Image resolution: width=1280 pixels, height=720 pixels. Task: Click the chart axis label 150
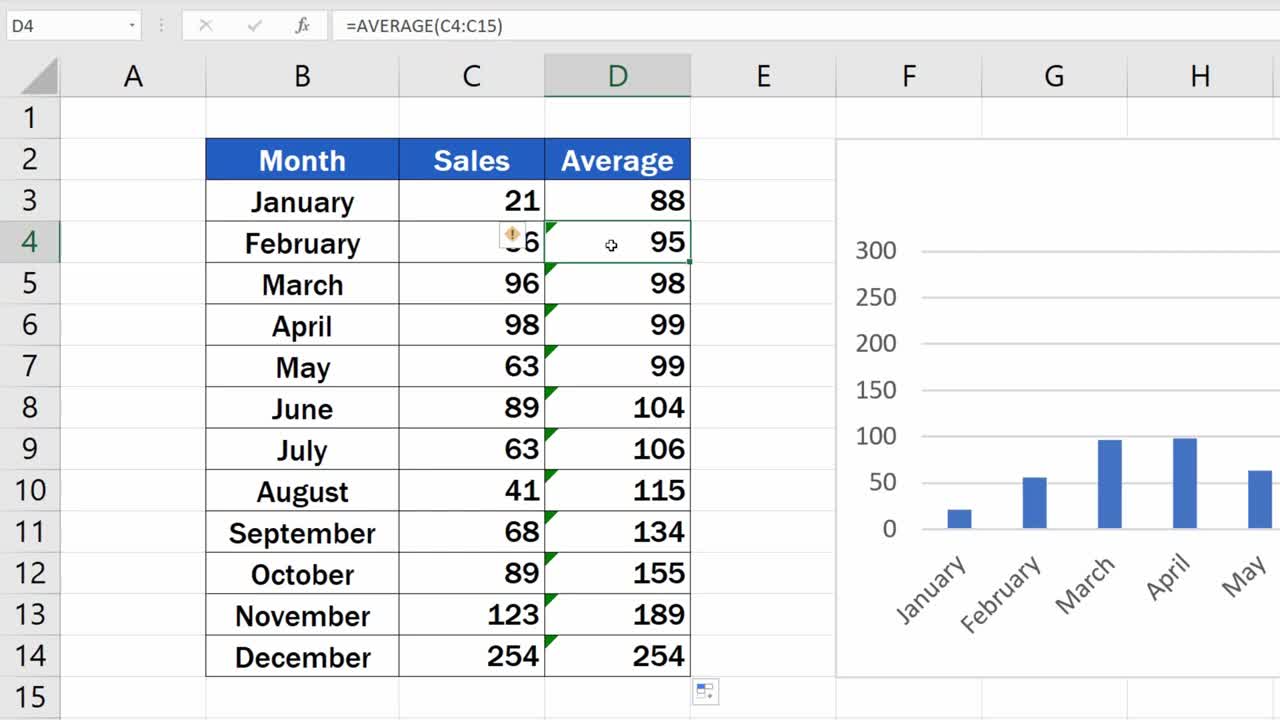pos(876,390)
